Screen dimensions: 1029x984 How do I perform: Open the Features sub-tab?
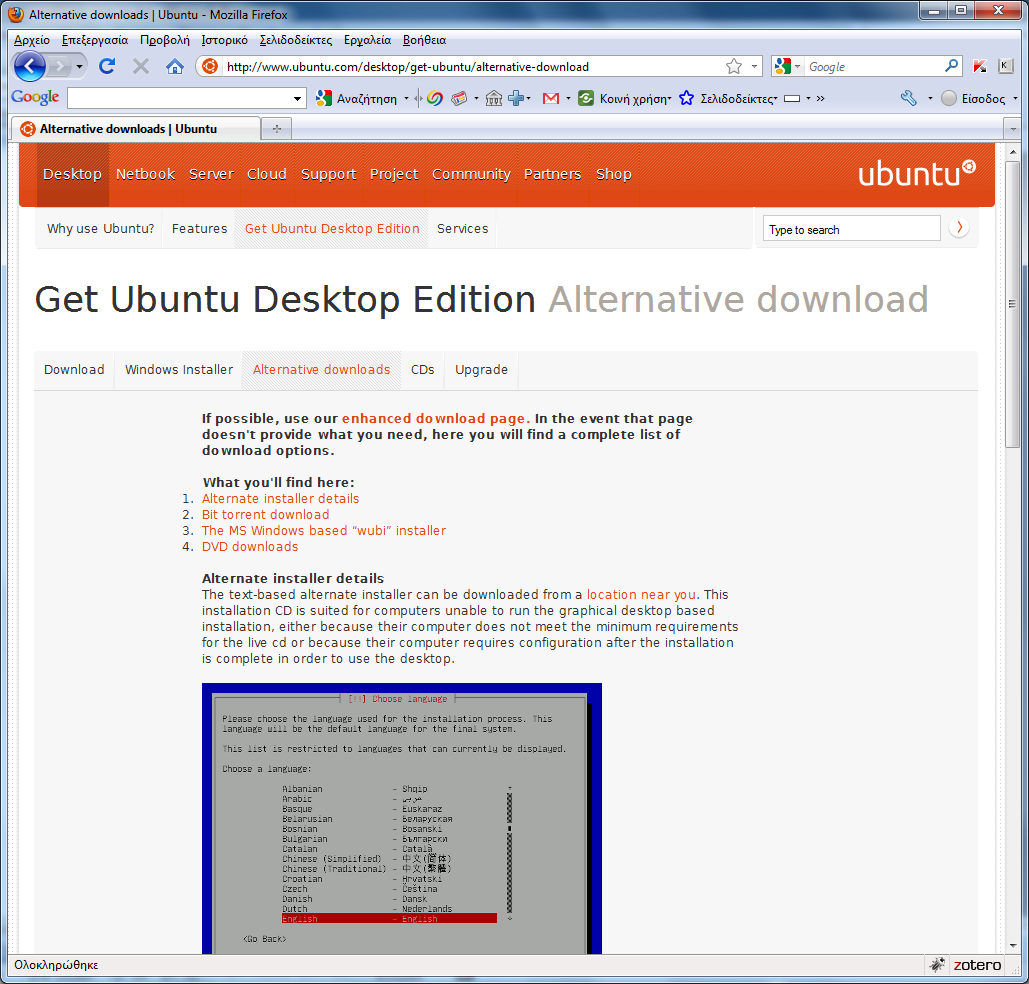(200, 228)
